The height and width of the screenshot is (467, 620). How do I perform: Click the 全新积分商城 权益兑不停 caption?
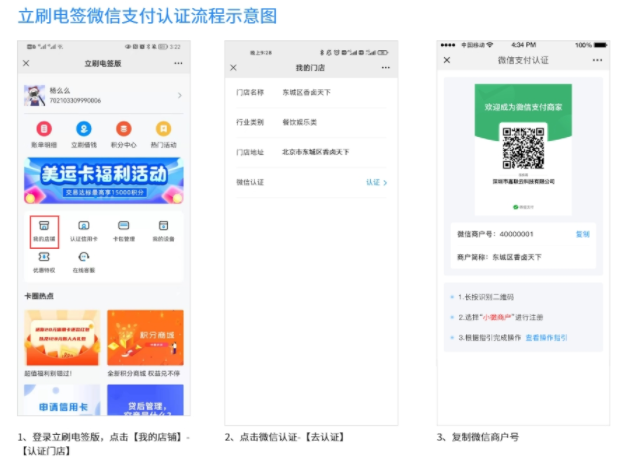tap(144, 373)
